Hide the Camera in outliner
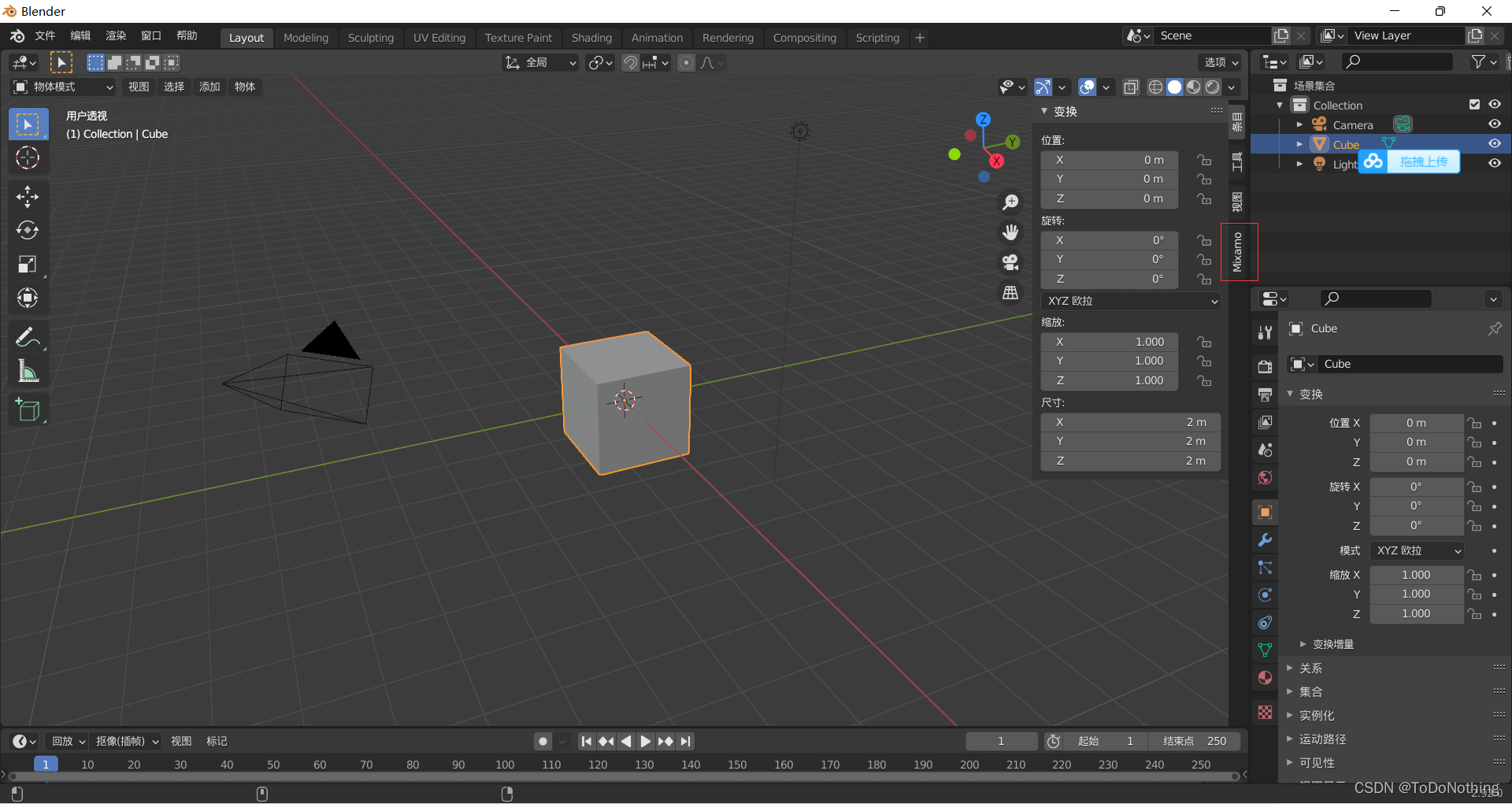 [1494, 124]
